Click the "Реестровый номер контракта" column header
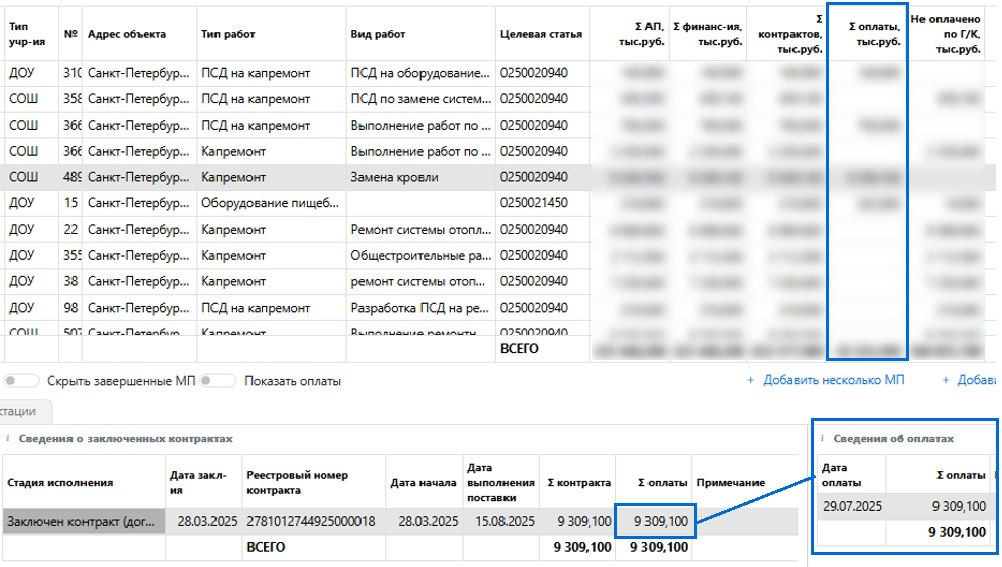1002x567 pixels. (297, 482)
